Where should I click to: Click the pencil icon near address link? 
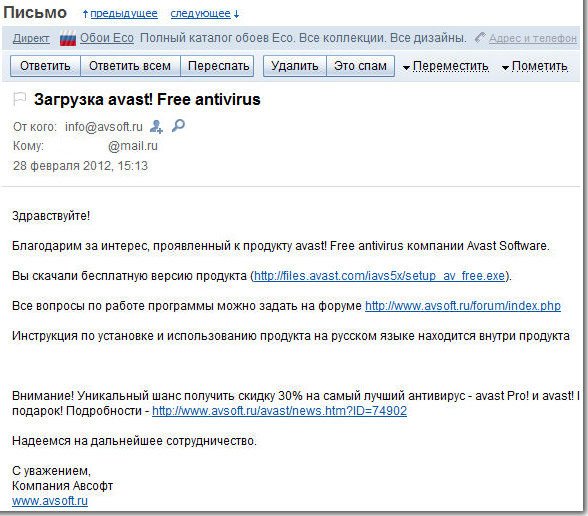pyautogui.click(x=479, y=37)
